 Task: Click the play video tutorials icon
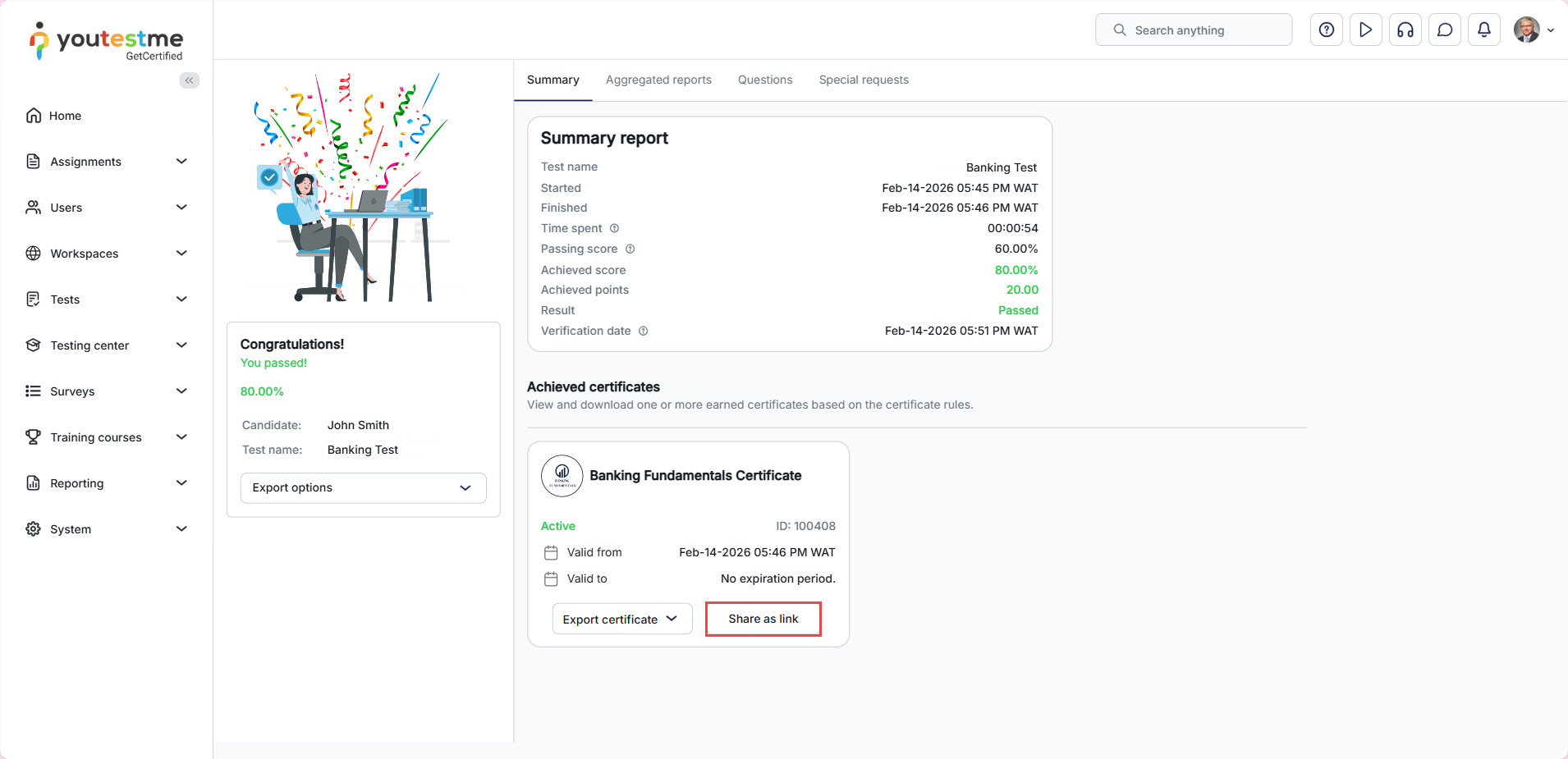coord(1365,30)
